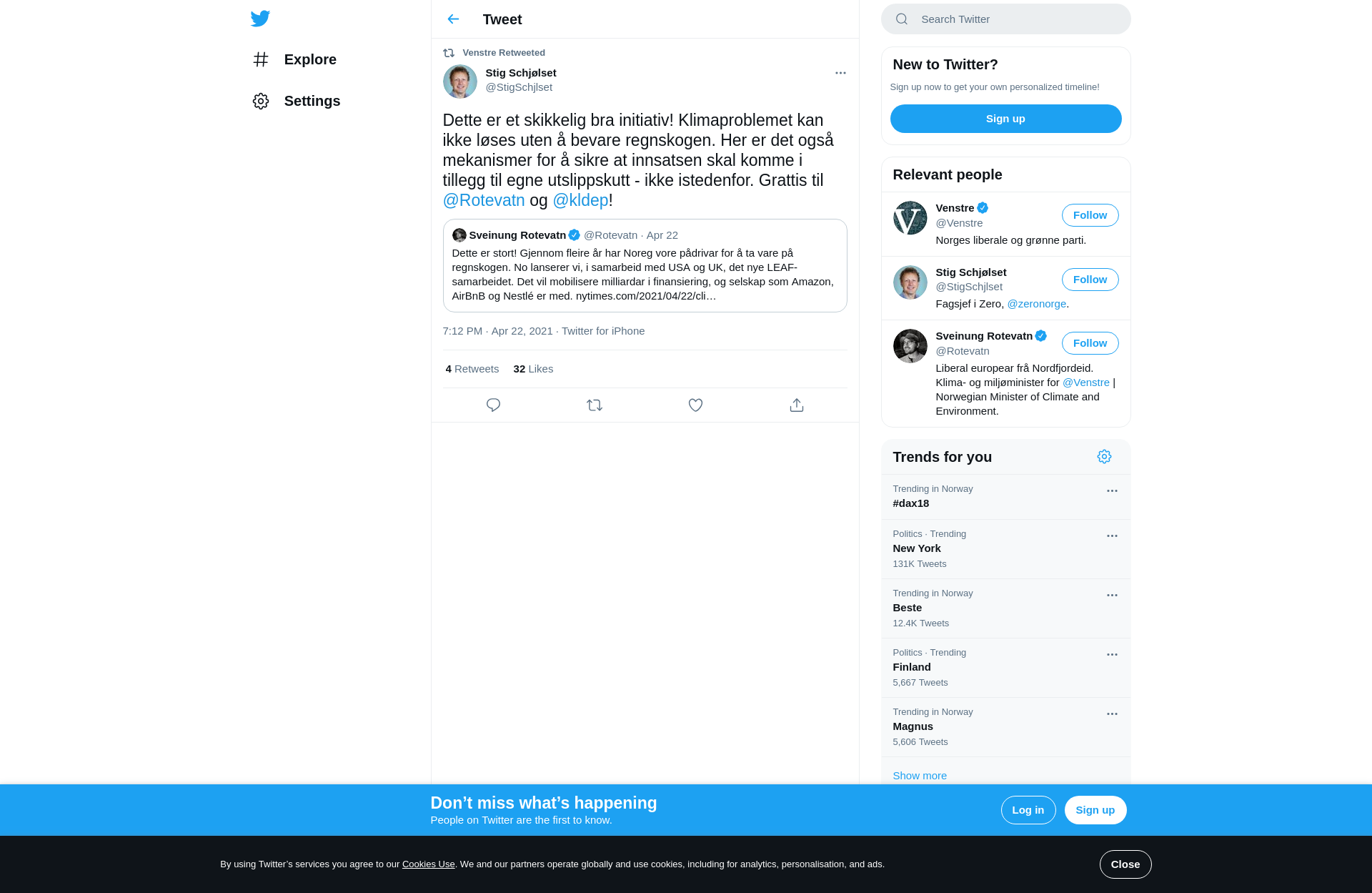This screenshot has width=1372, height=893.
Task: Click the Twitter bird logo
Action: tap(260, 19)
